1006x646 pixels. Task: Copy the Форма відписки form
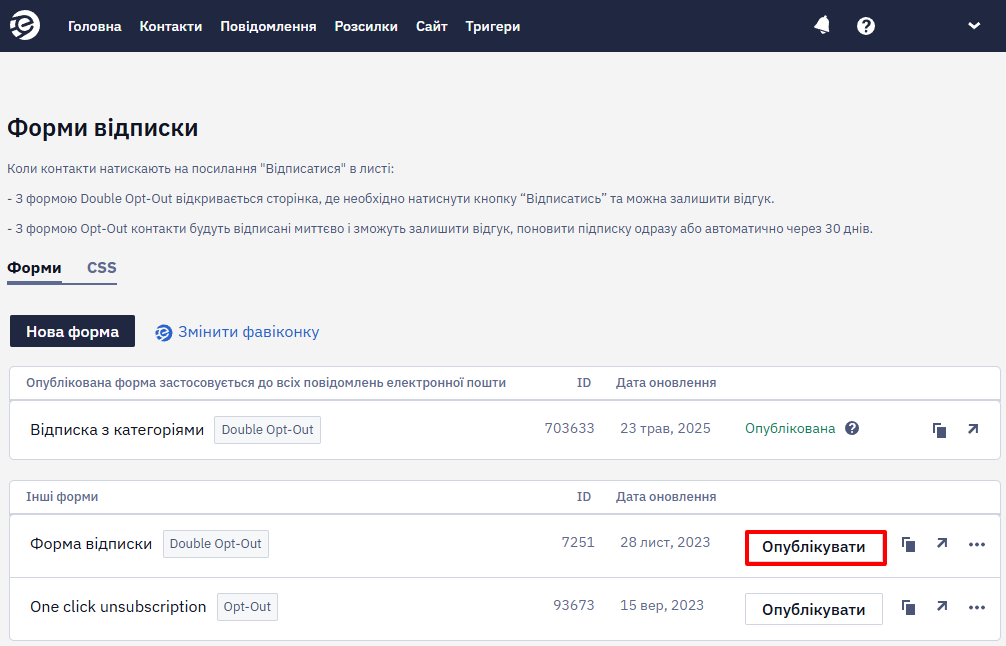coord(908,545)
